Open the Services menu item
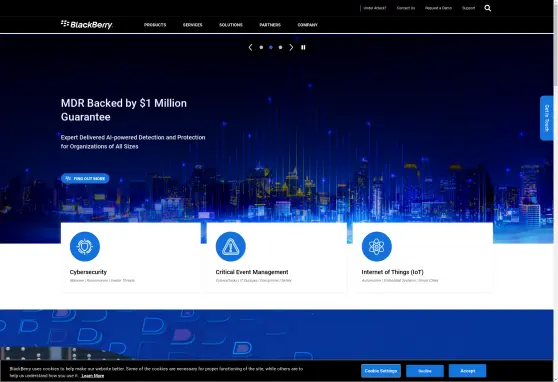Viewport: 558px width, 382px height. point(193,25)
